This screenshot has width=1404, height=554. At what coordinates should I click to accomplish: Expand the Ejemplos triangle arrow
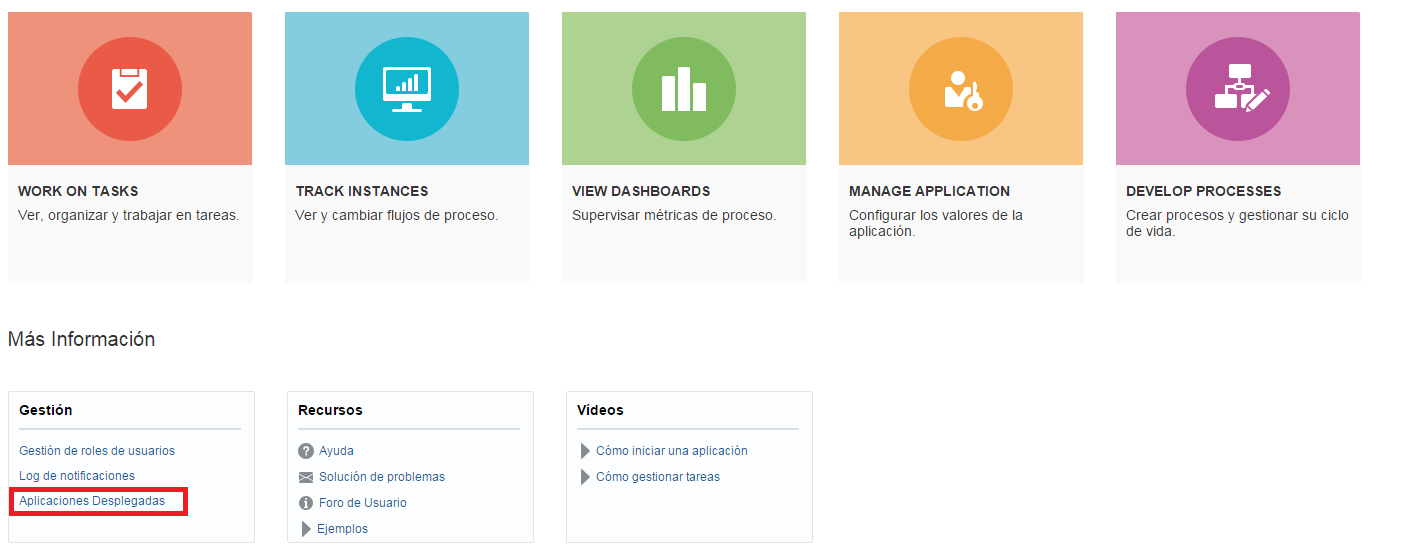[x=306, y=529]
